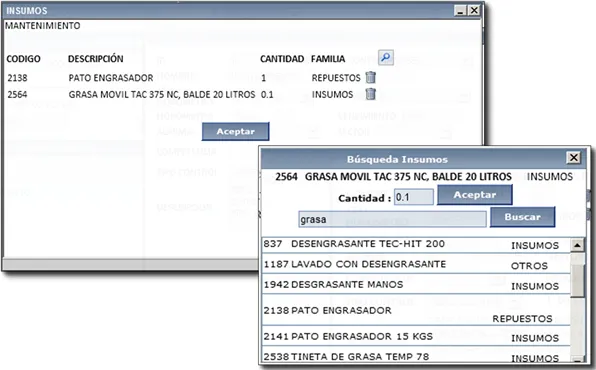Click INSUMOS family in the GRASA MOVIL row
596x370 pixels.
pyautogui.click(x=333, y=94)
